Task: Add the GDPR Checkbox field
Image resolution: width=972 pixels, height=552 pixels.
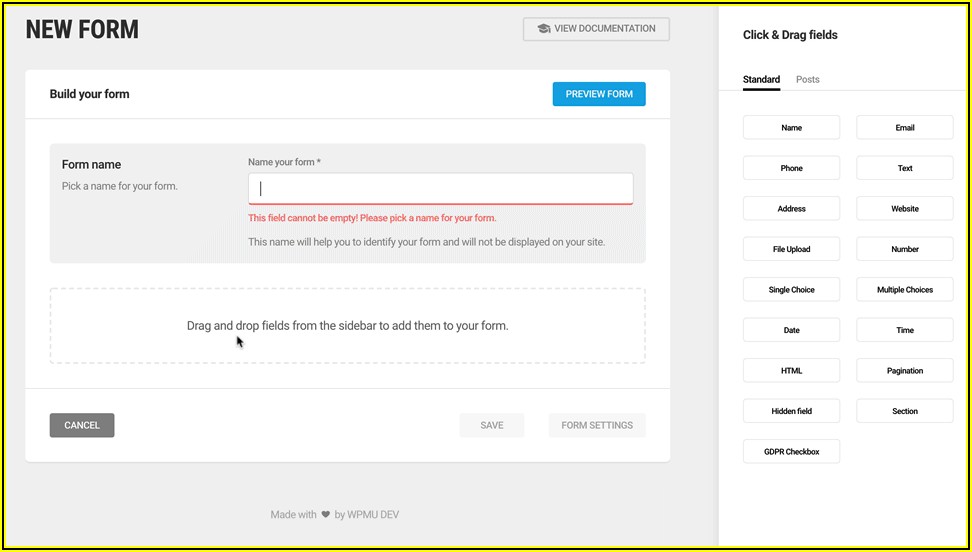Action: 791,452
